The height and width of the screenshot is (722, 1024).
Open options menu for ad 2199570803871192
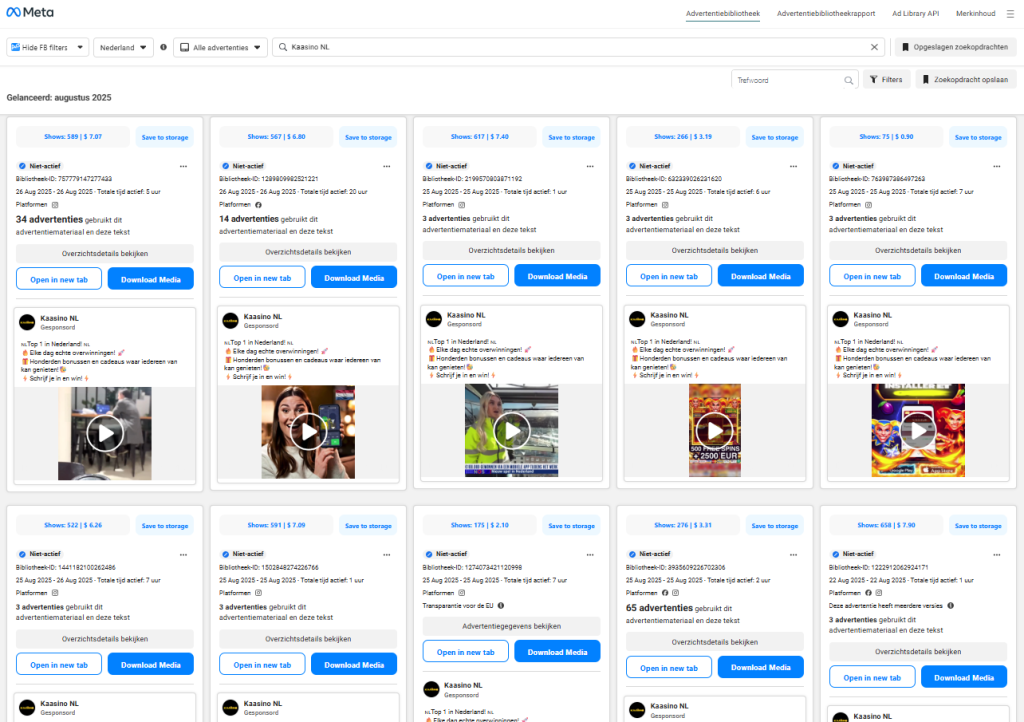coord(590,166)
